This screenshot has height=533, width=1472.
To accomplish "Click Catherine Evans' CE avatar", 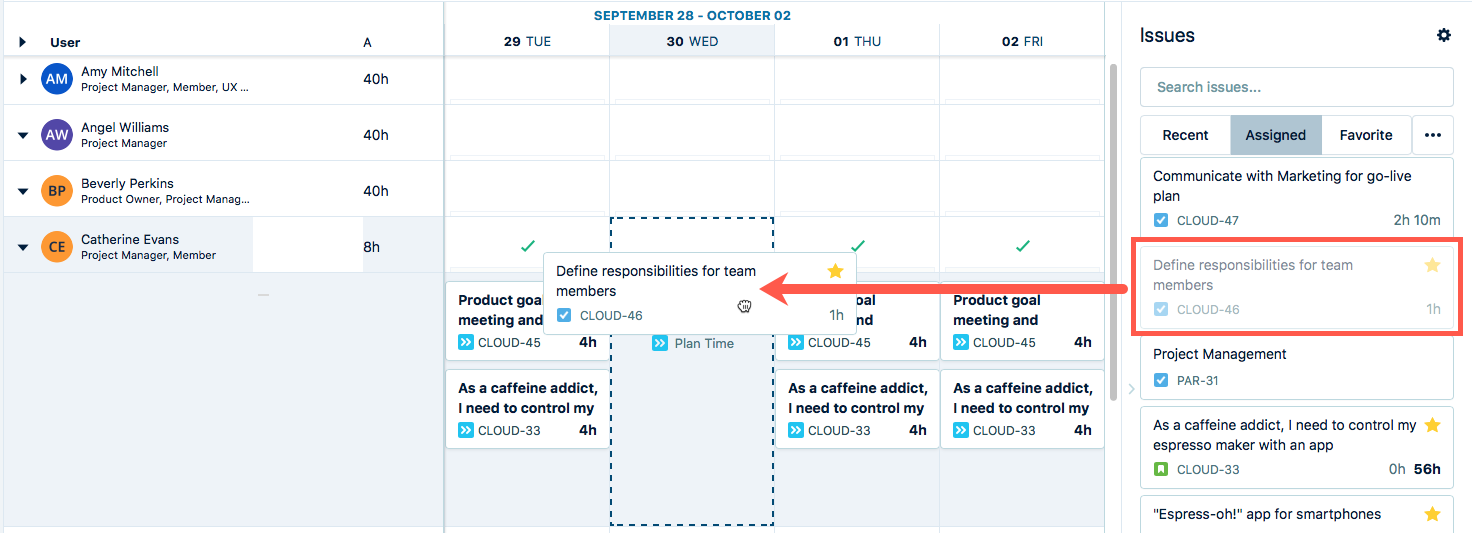I will (57, 247).
